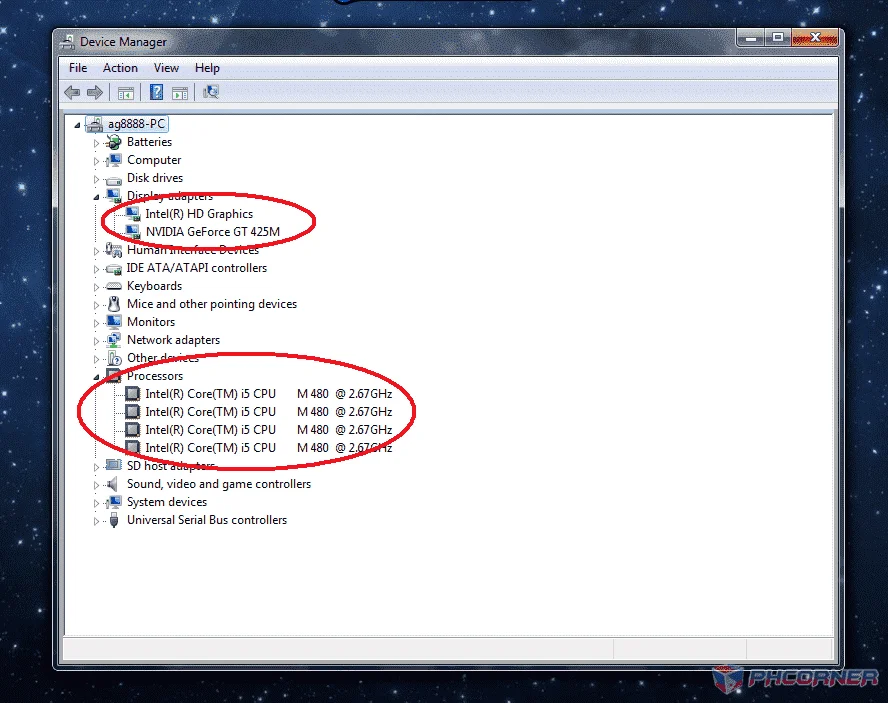Click the Other devices icon
Image resolution: width=888 pixels, height=703 pixels.
pos(114,358)
